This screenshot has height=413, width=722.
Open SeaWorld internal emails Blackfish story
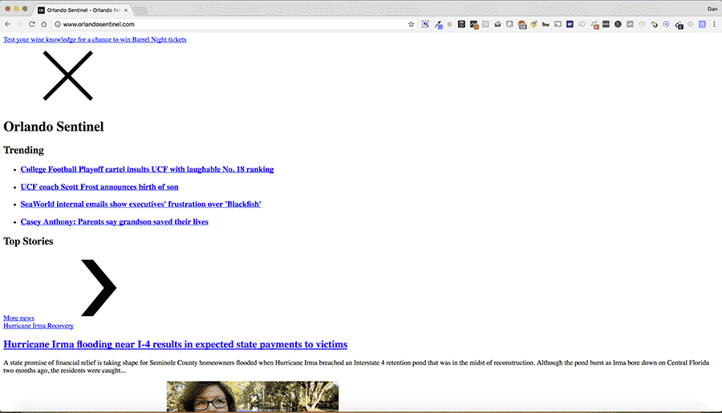(140, 204)
